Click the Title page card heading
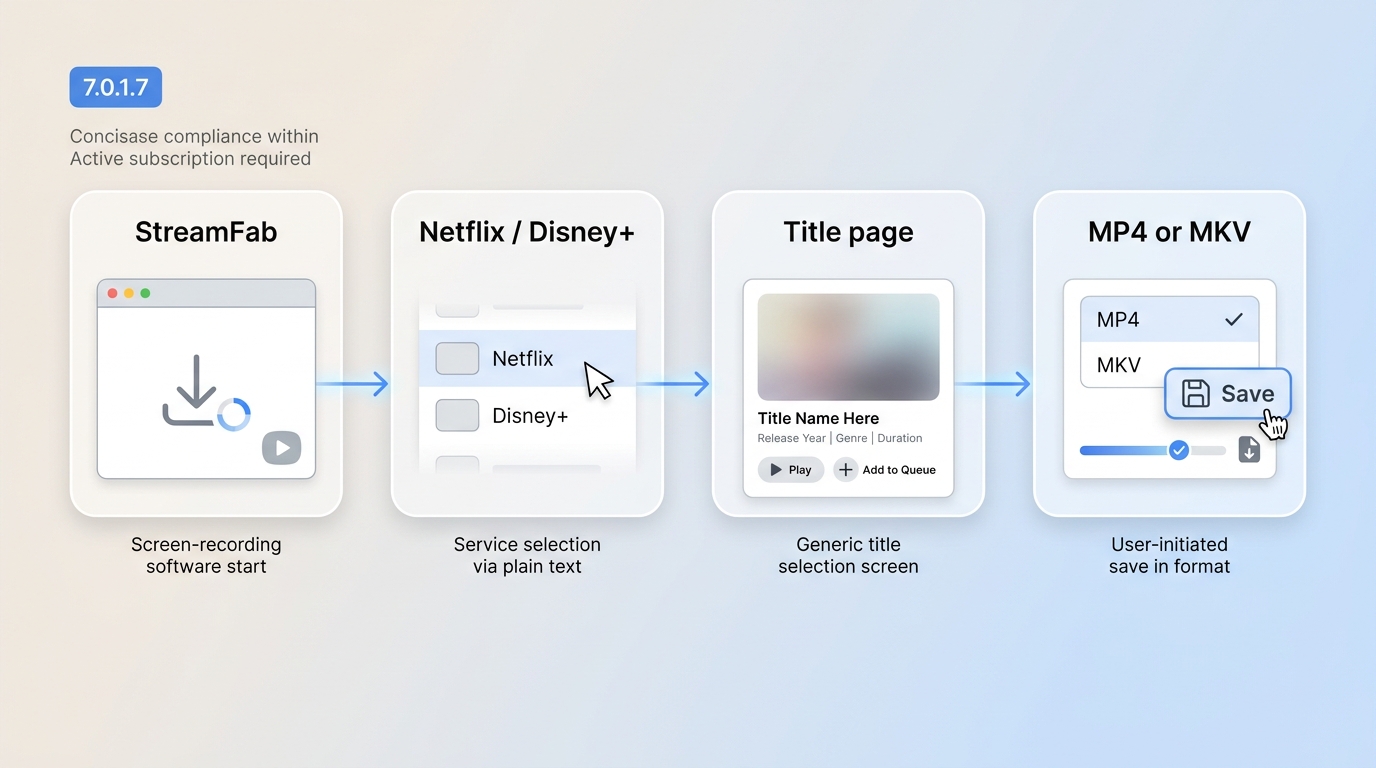This screenshot has height=768, width=1376. [x=848, y=233]
